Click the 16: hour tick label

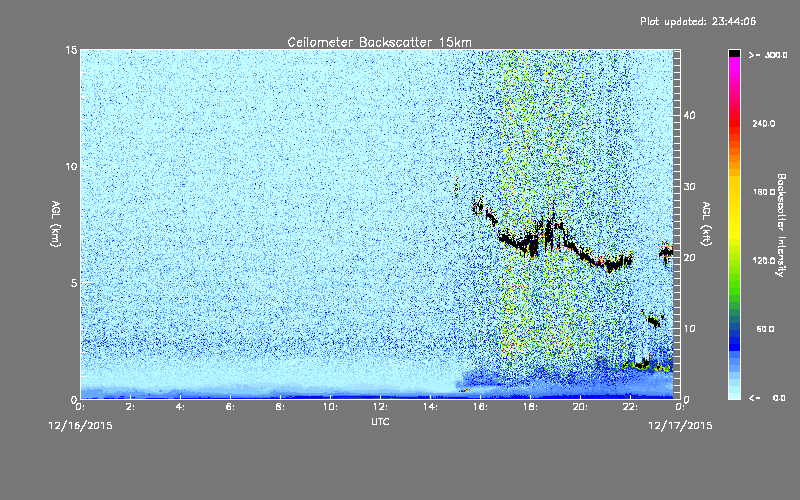pyautogui.click(x=480, y=407)
